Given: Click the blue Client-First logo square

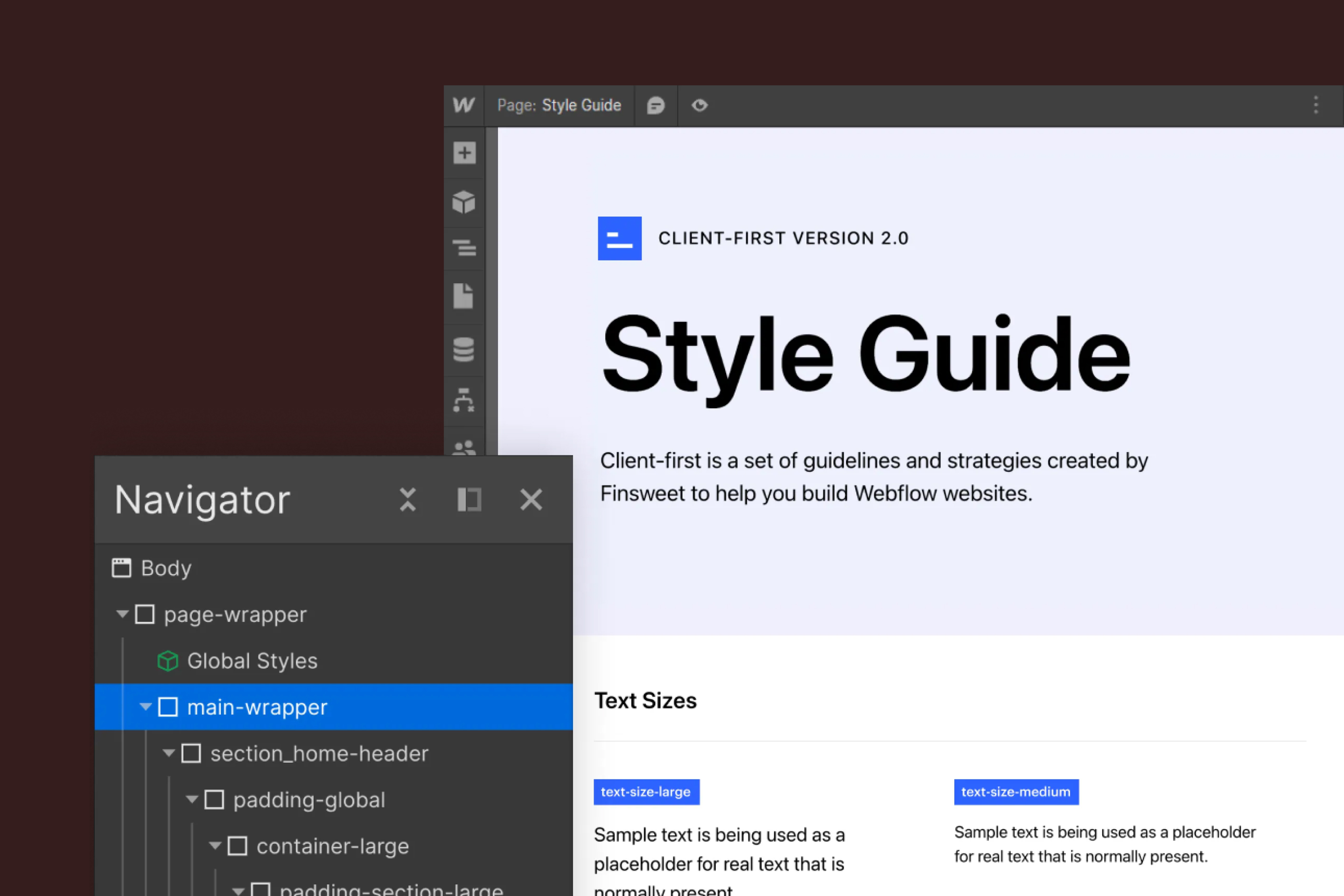Looking at the screenshot, I should (x=619, y=238).
